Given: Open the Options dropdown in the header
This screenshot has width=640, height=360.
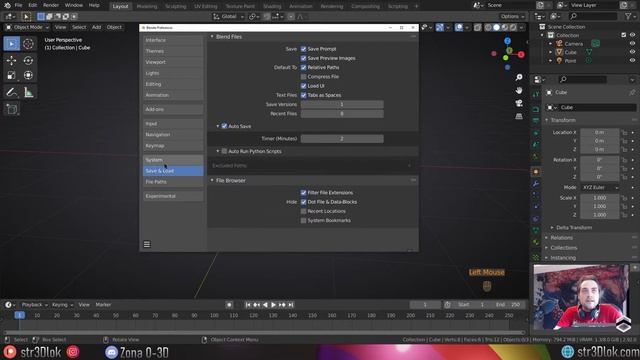Looking at the screenshot, I should 512,17.
